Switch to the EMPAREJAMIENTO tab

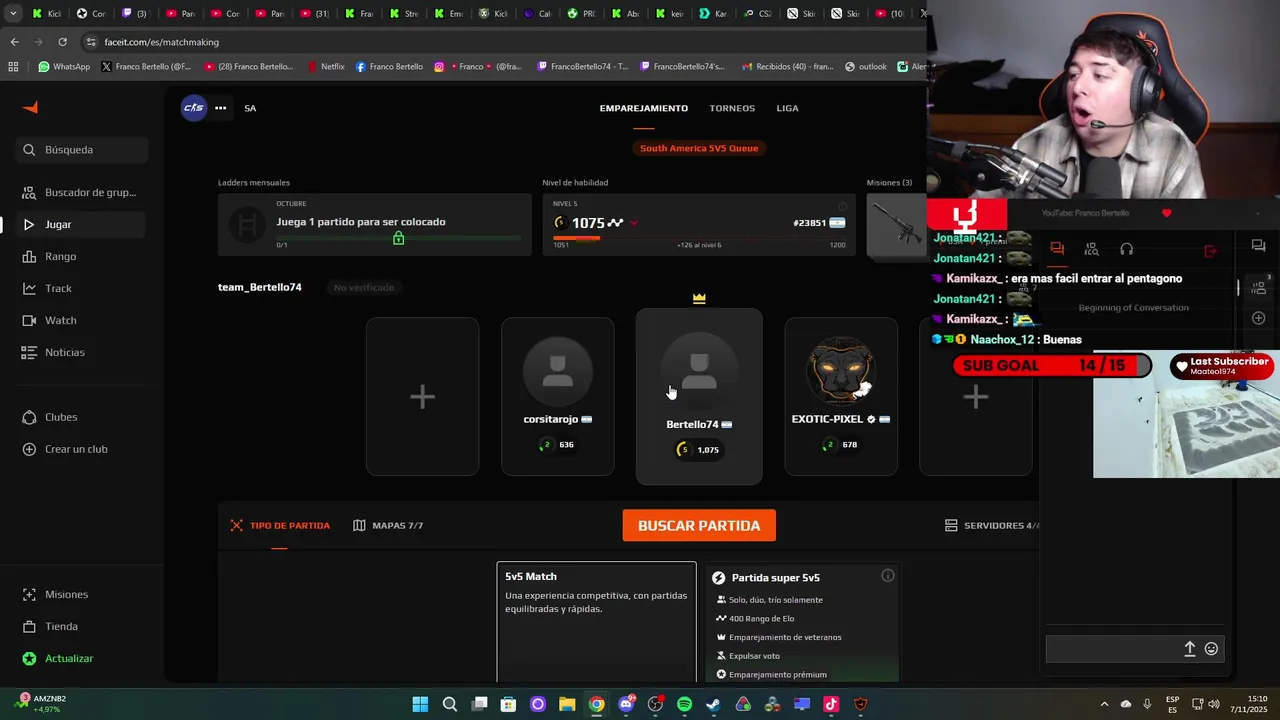[644, 108]
